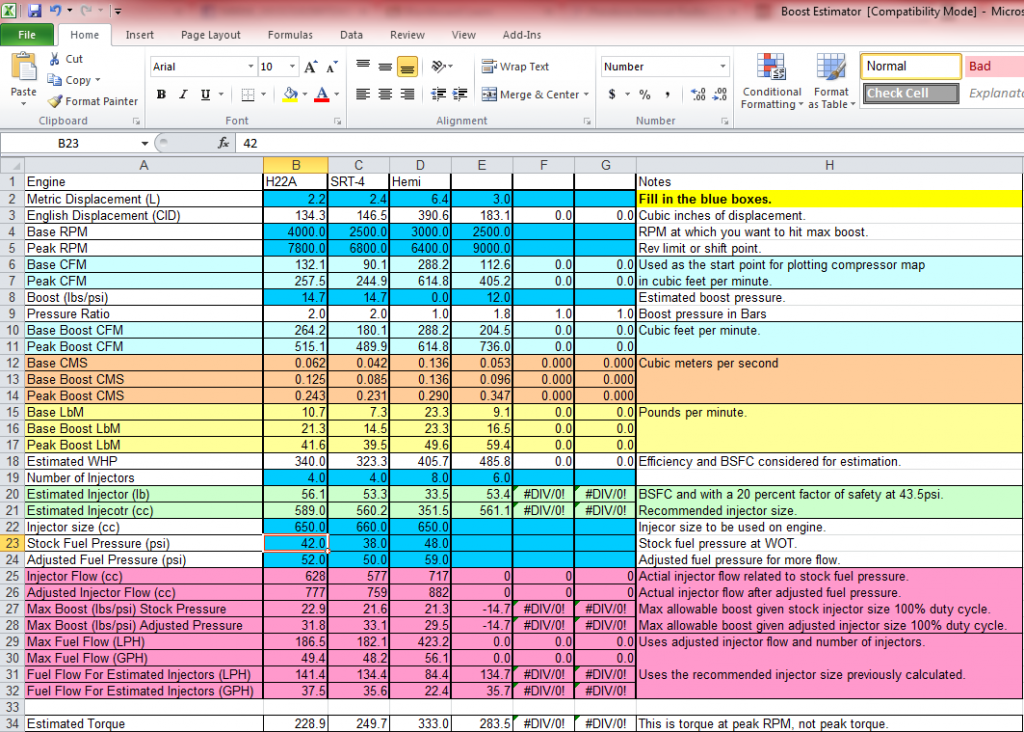Click the Insert Function fx icon
Image resolution: width=1024 pixels, height=732 pixels.
point(224,143)
